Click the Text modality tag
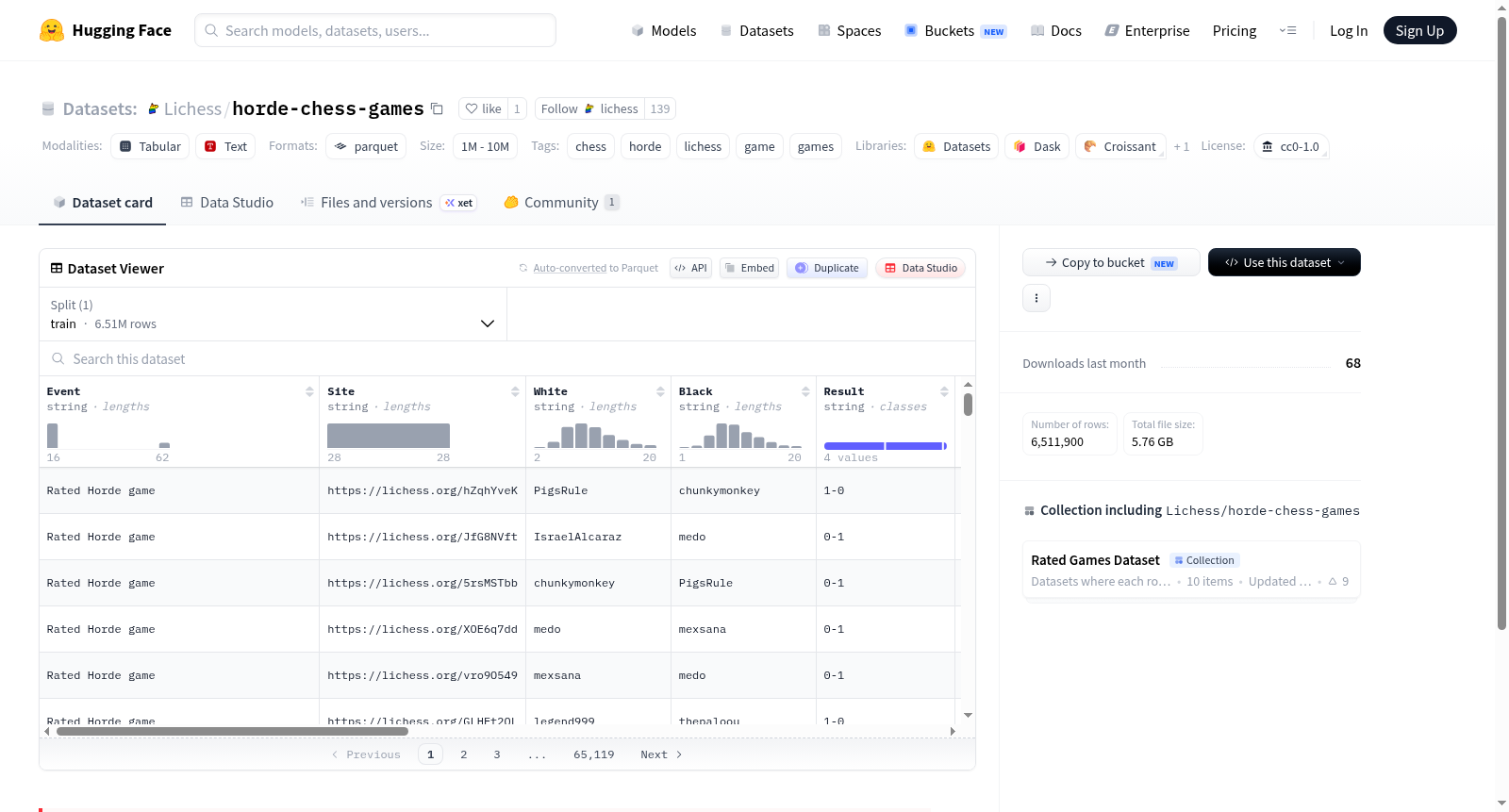 tap(226, 146)
